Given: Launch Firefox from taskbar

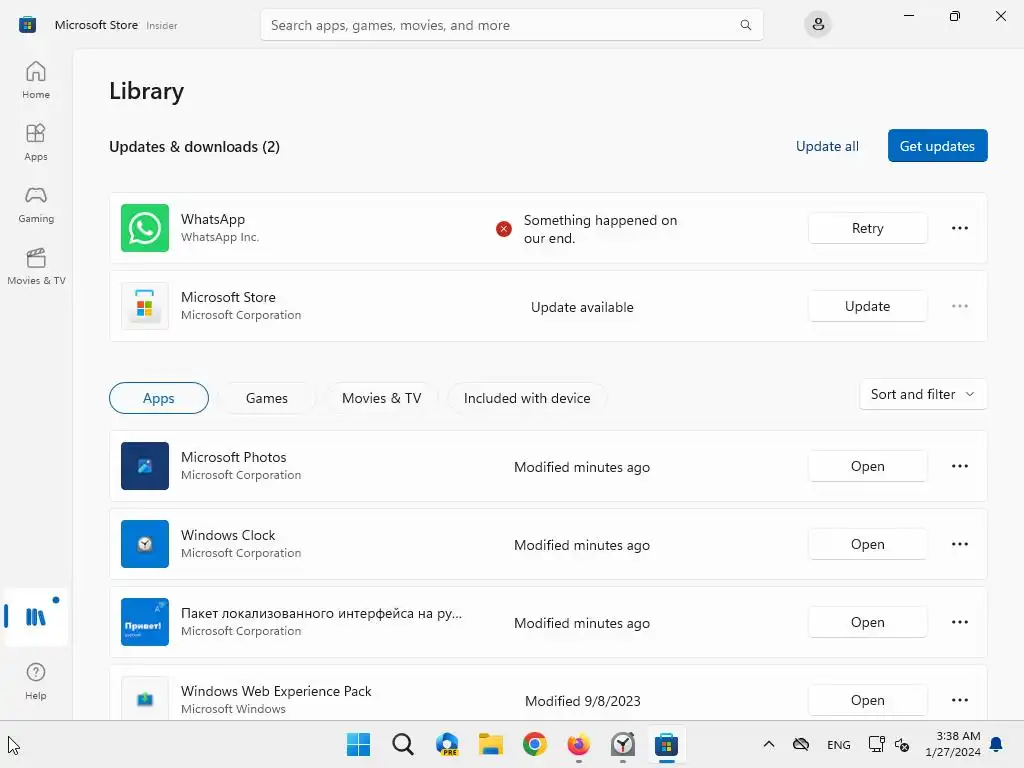Looking at the screenshot, I should click(579, 744).
